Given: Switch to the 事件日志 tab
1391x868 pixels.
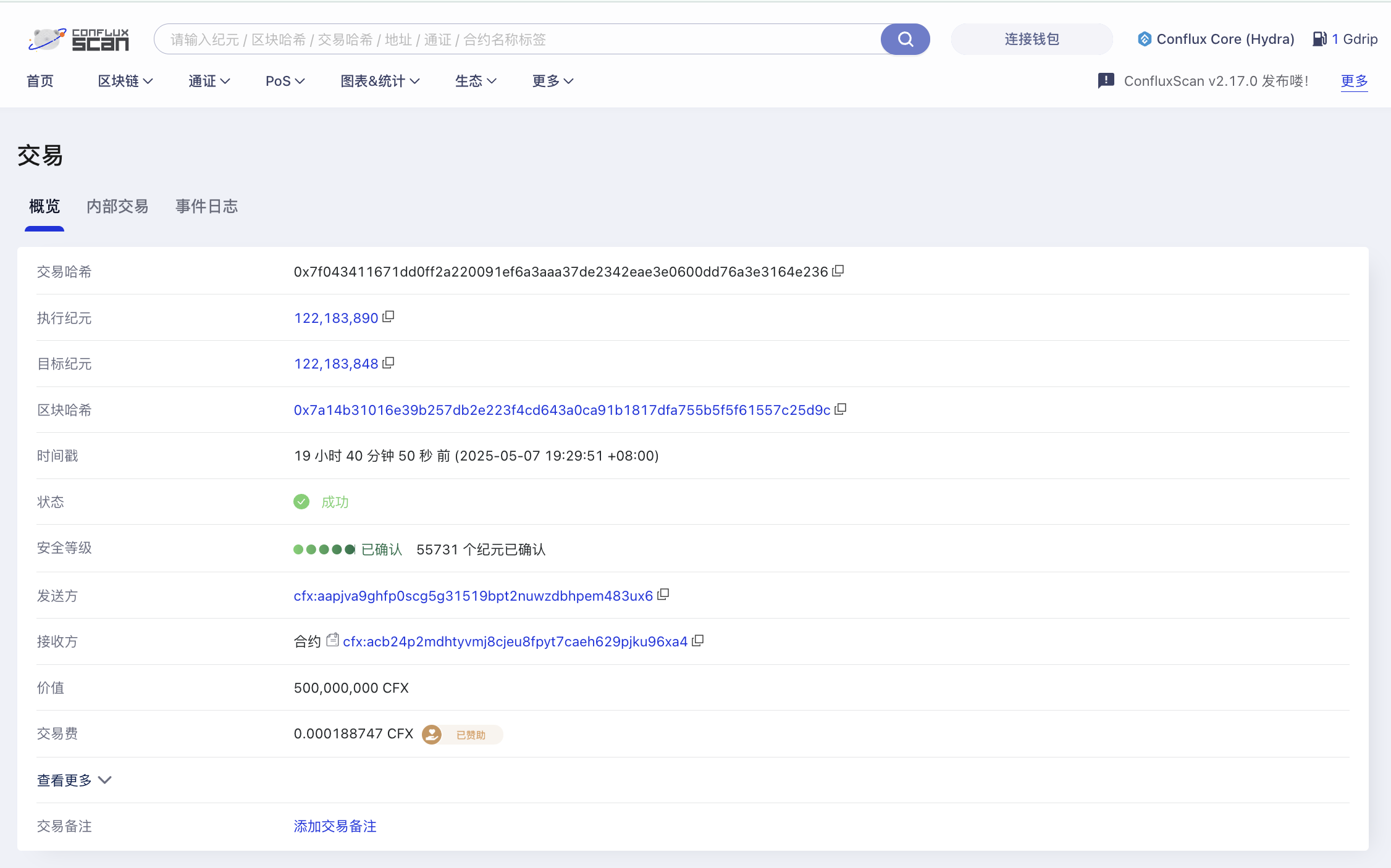Looking at the screenshot, I should (x=207, y=206).
